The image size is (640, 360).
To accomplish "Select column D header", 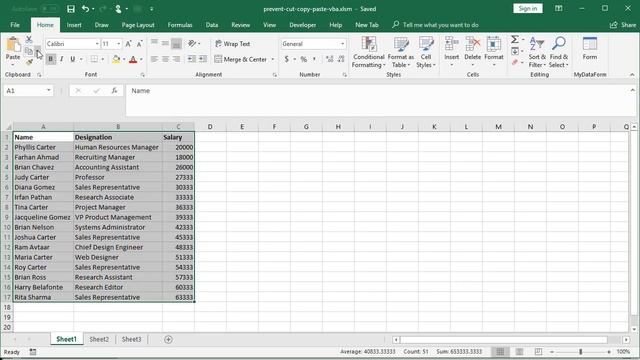I will (210, 127).
